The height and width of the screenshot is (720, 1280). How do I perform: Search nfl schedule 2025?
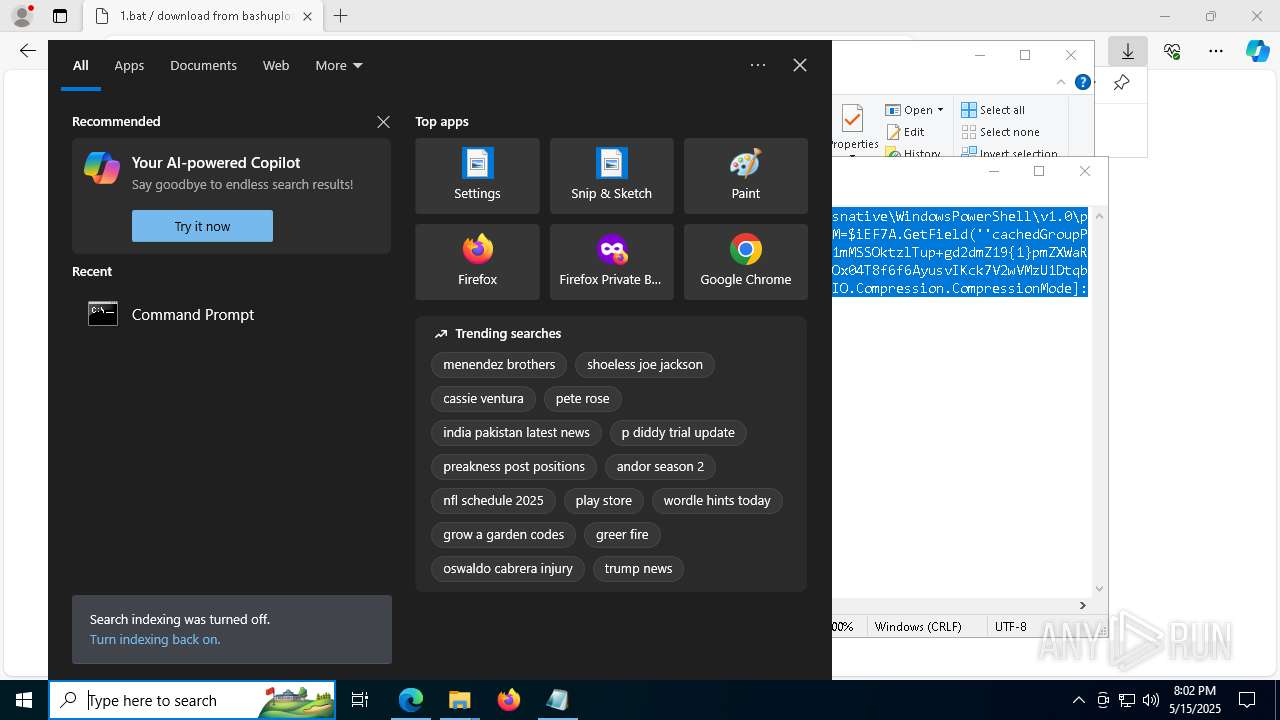tap(493, 500)
